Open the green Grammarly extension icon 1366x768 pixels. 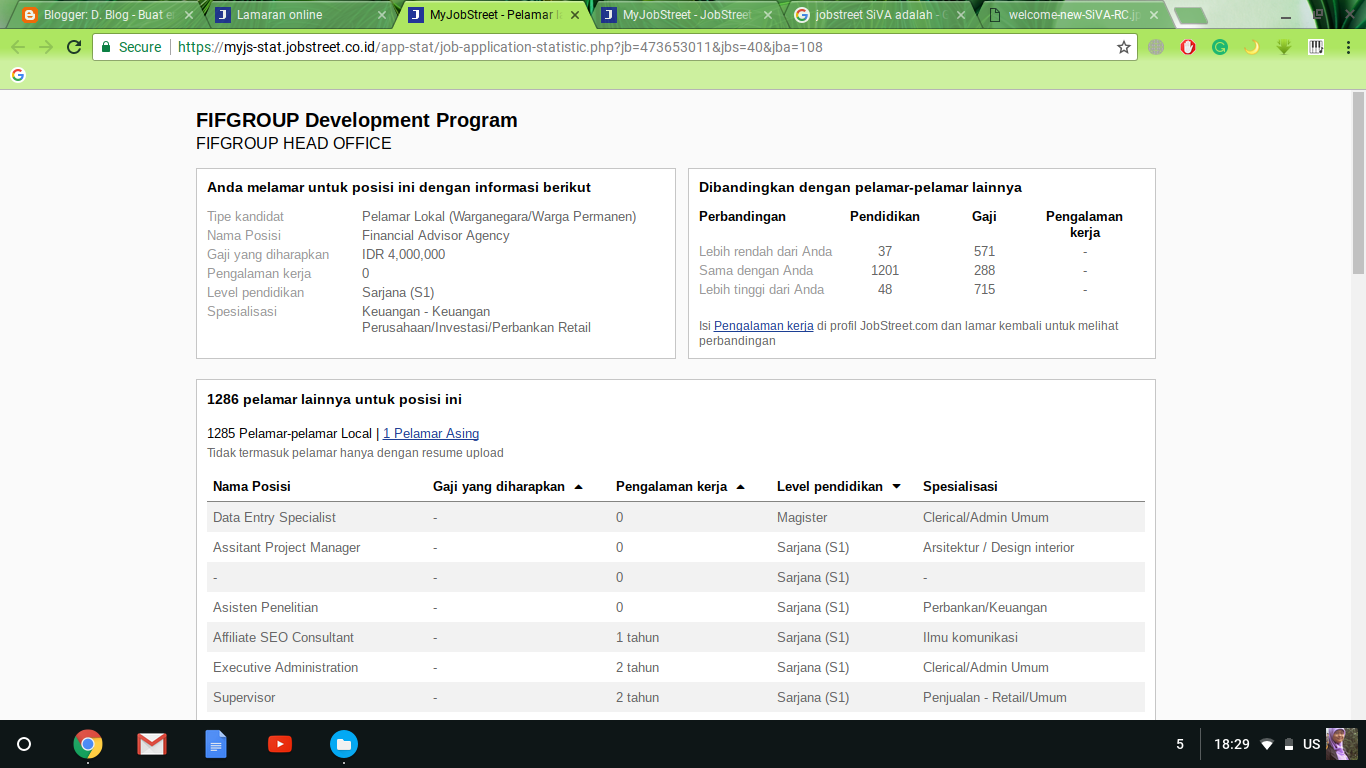pyautogui.click(x=1220, y=47)
